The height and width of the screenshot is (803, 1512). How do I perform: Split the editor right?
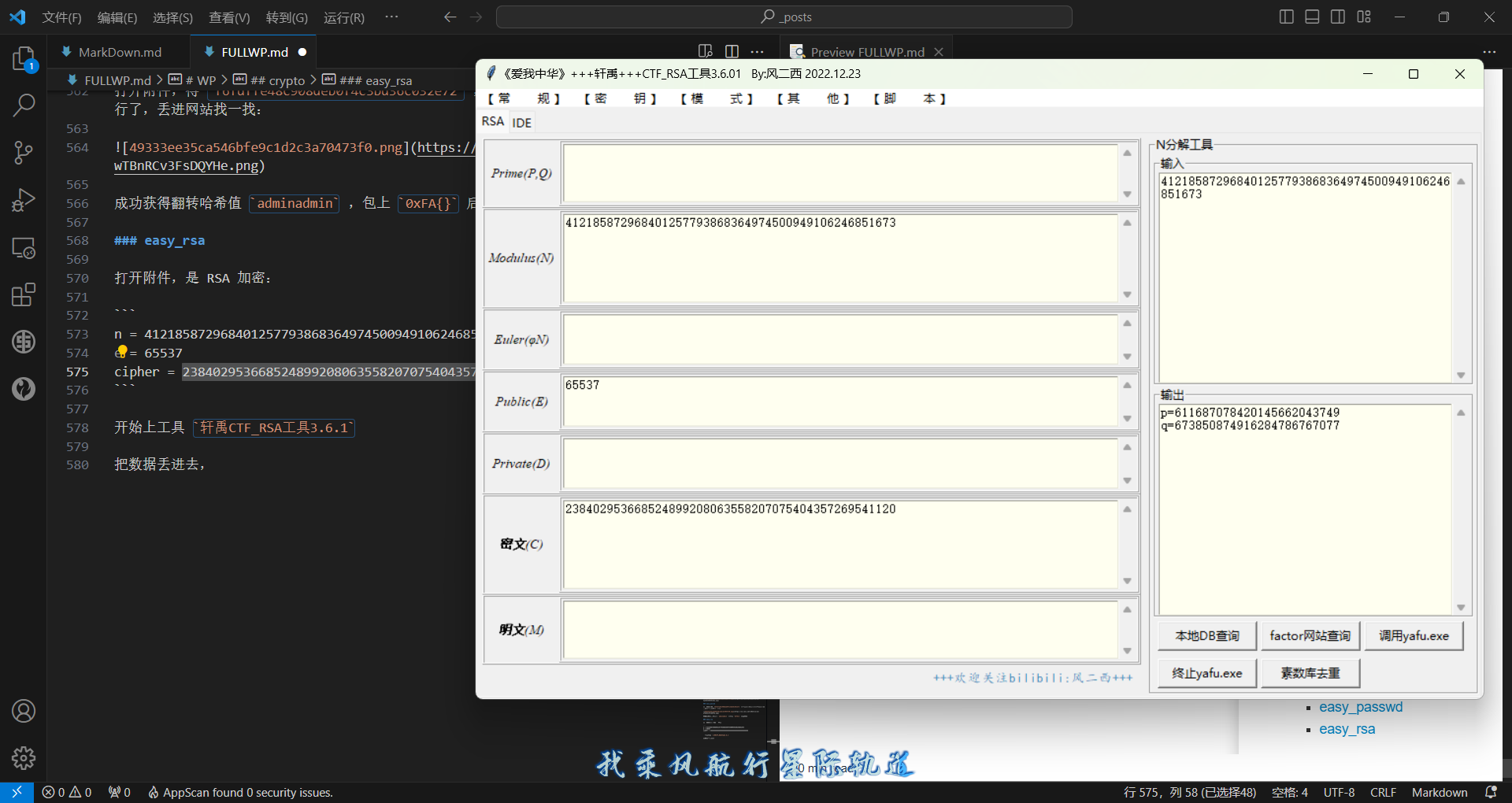732,51
